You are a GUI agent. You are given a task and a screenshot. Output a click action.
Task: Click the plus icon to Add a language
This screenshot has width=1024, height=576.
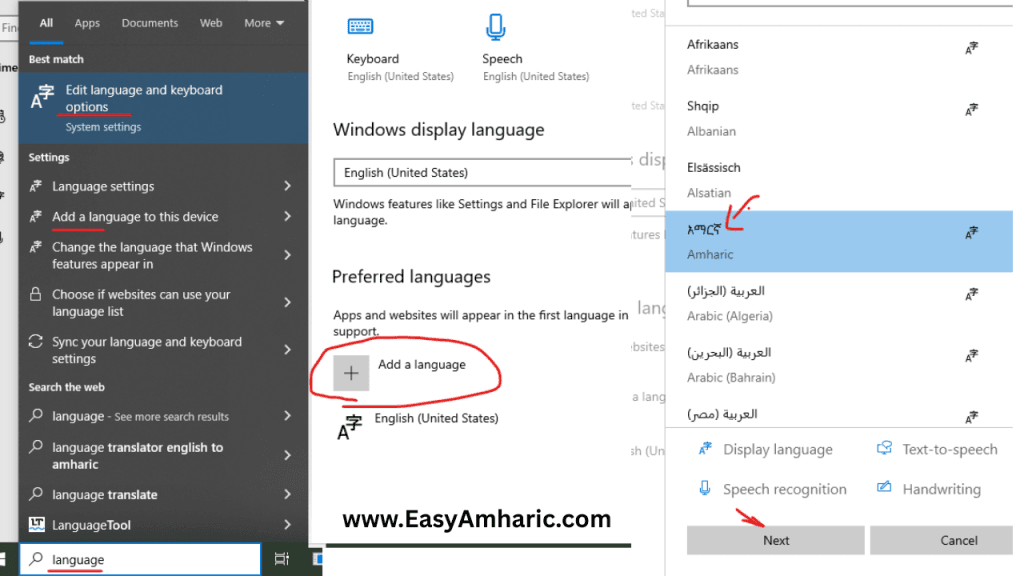(351, 372)
